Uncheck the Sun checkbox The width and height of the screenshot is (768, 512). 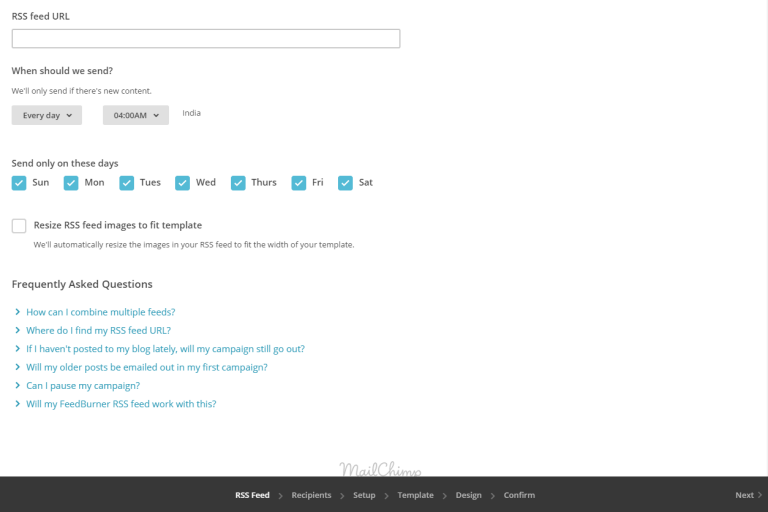pos(19,183)
